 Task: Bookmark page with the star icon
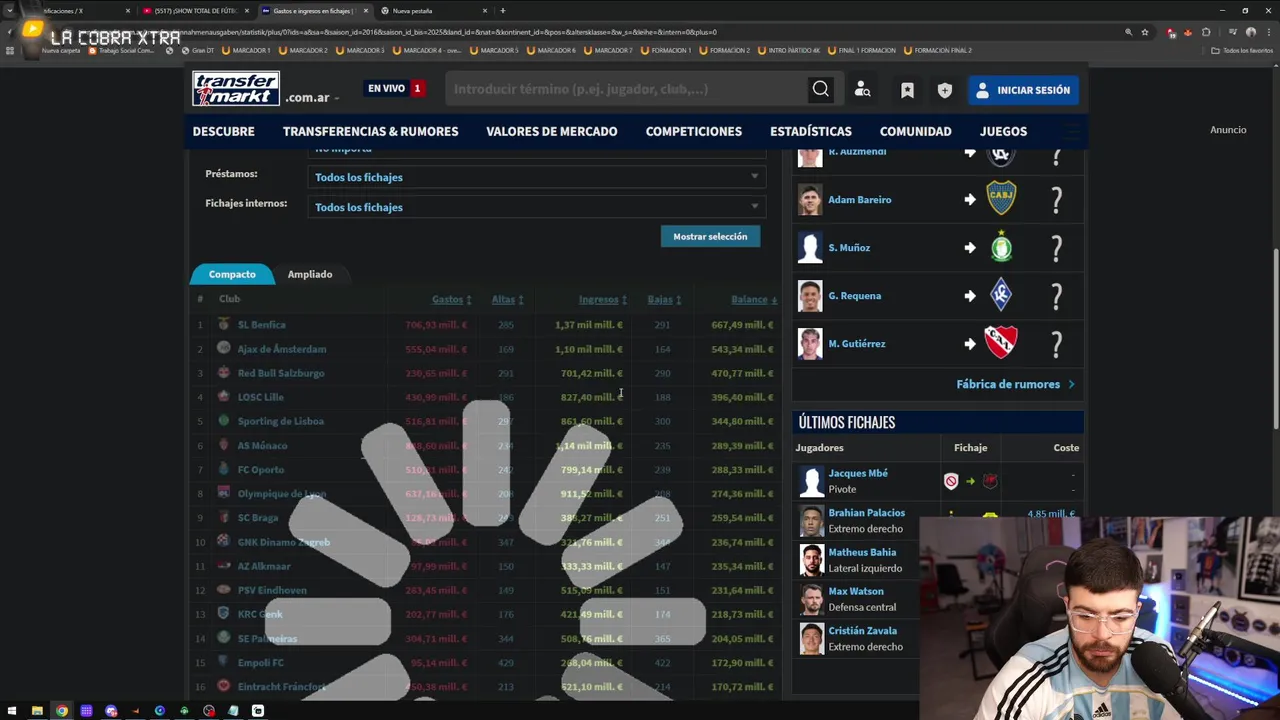(x=1145, y=32)
